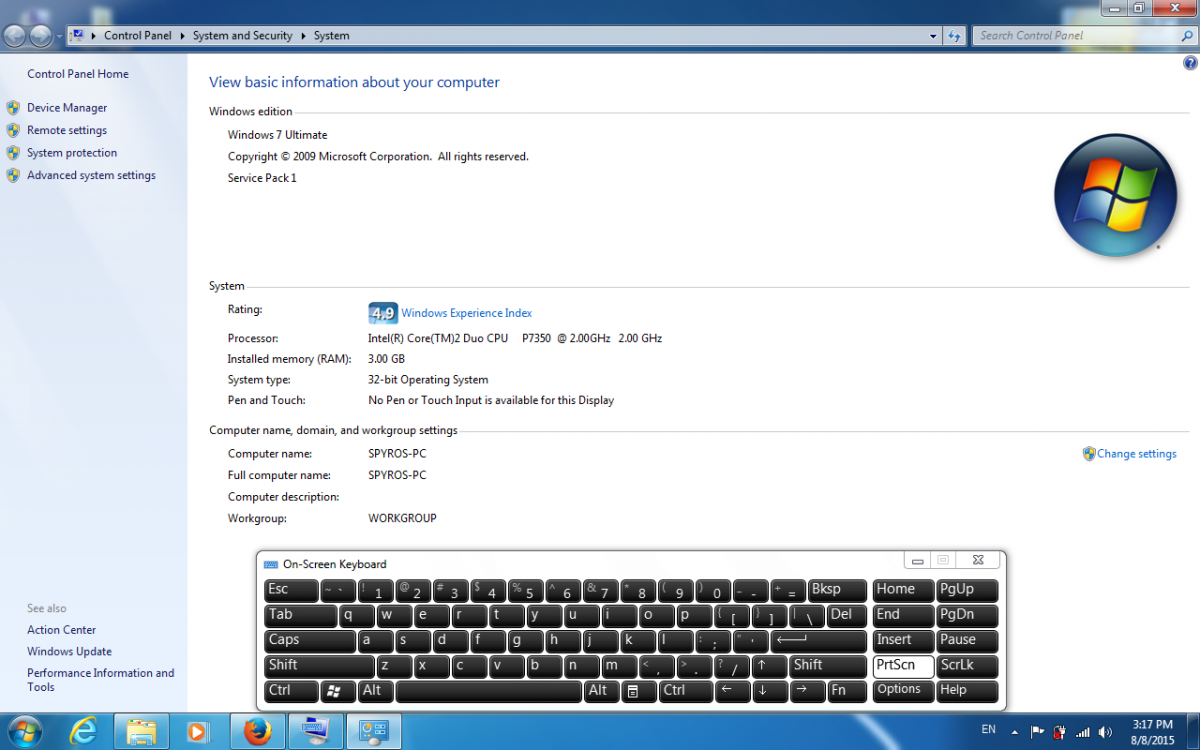Tap the Help key on On-Screen Keyboard
This screenshot has width=1200, height=750.
[967, 690]
